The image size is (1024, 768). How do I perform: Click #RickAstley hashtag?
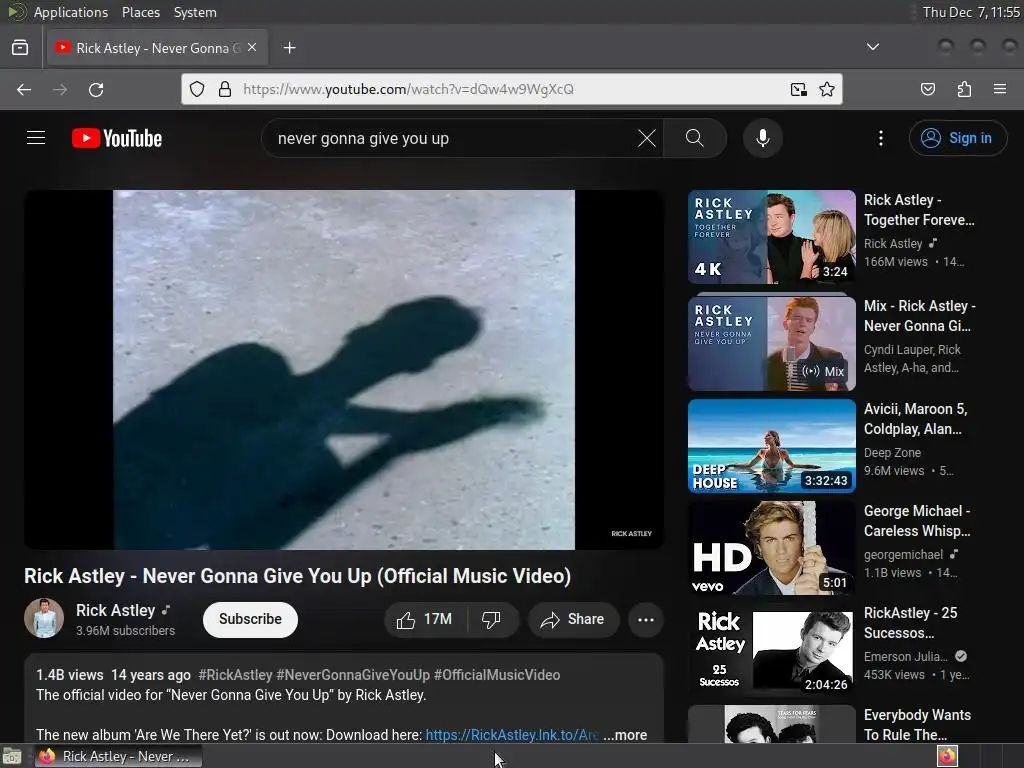point(235,675)
